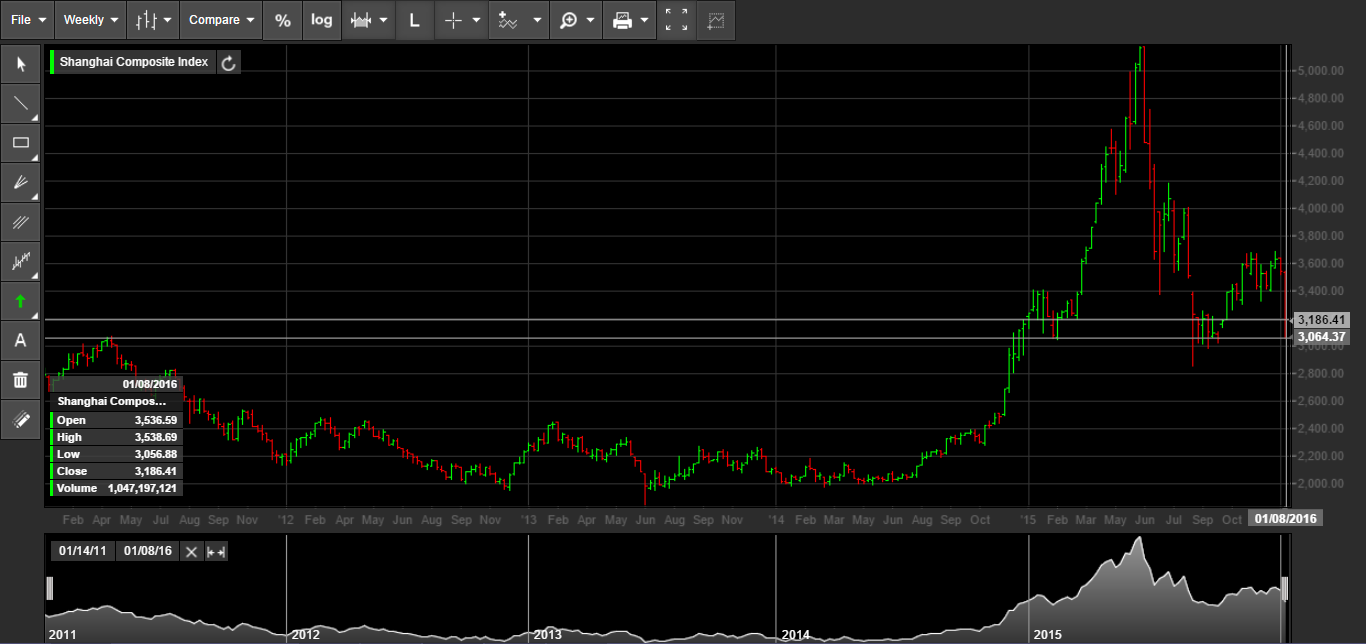Select the green up-arrow marker tool
Viewport: 1366px width, 644px height.
click(20, 301)
